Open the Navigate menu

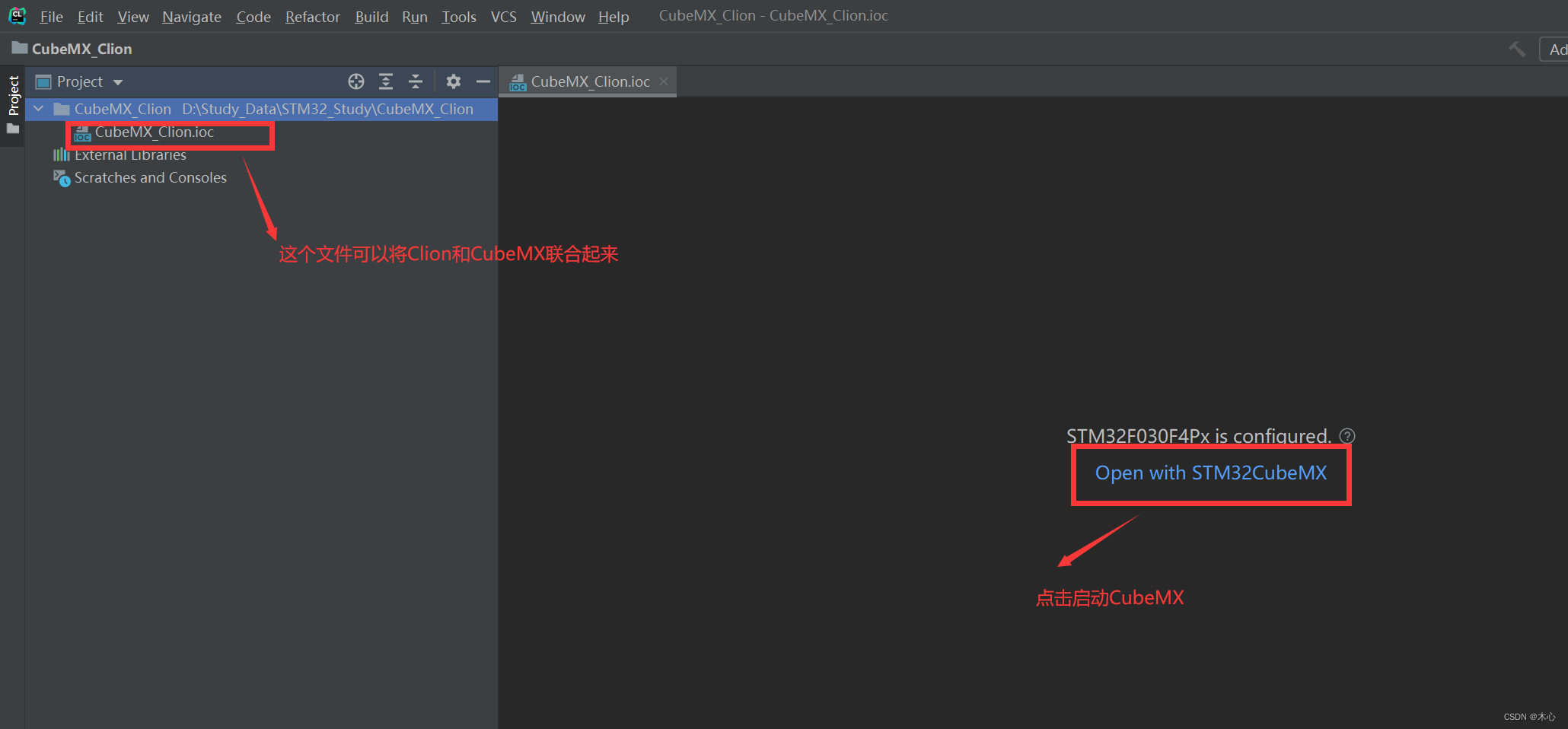coord(192,17)
